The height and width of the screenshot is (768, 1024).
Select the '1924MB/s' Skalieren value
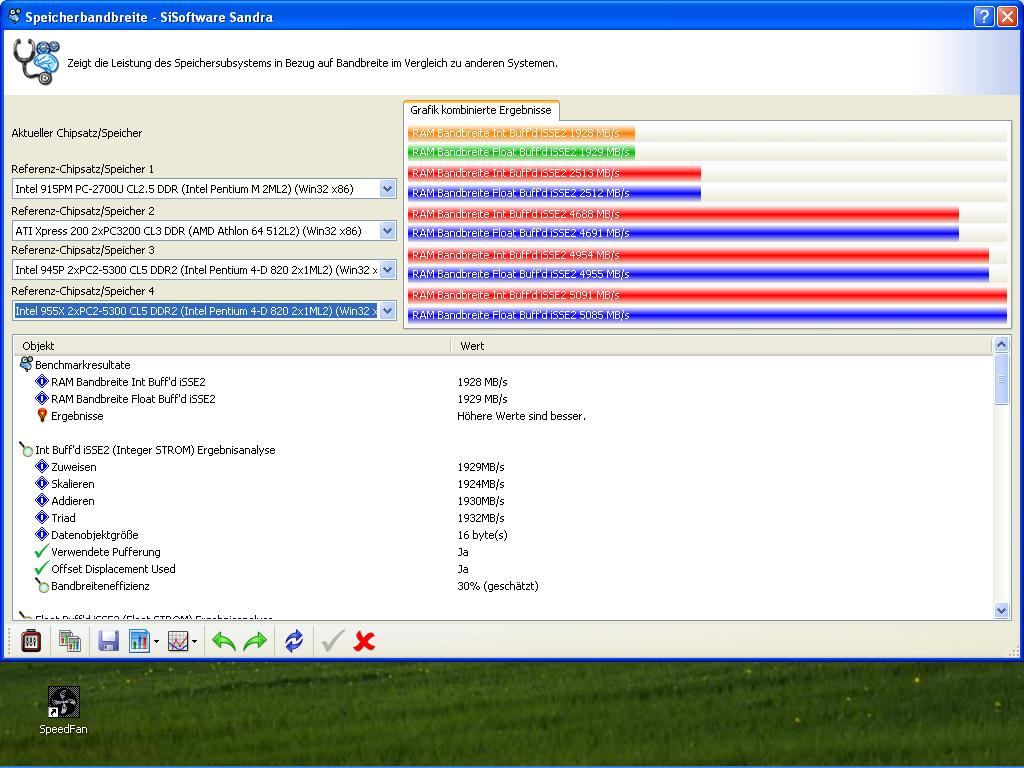481,484
